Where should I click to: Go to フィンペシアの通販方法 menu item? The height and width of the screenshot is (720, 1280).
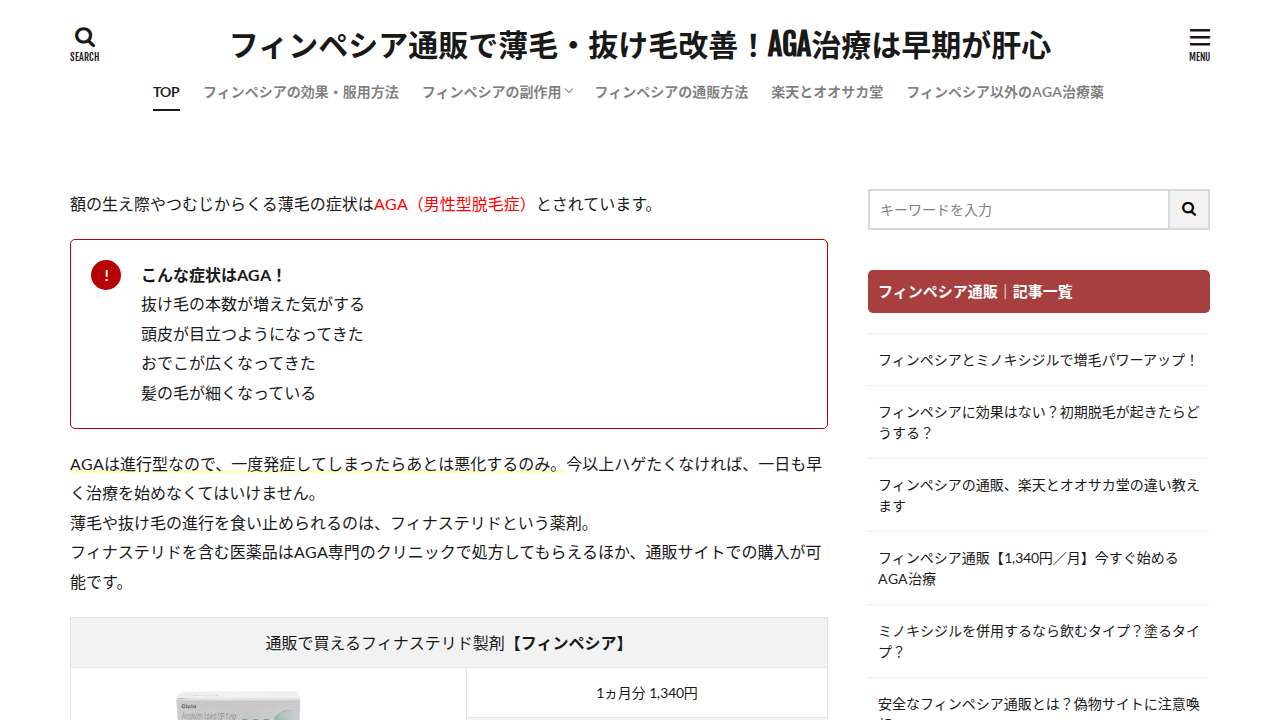671,92
